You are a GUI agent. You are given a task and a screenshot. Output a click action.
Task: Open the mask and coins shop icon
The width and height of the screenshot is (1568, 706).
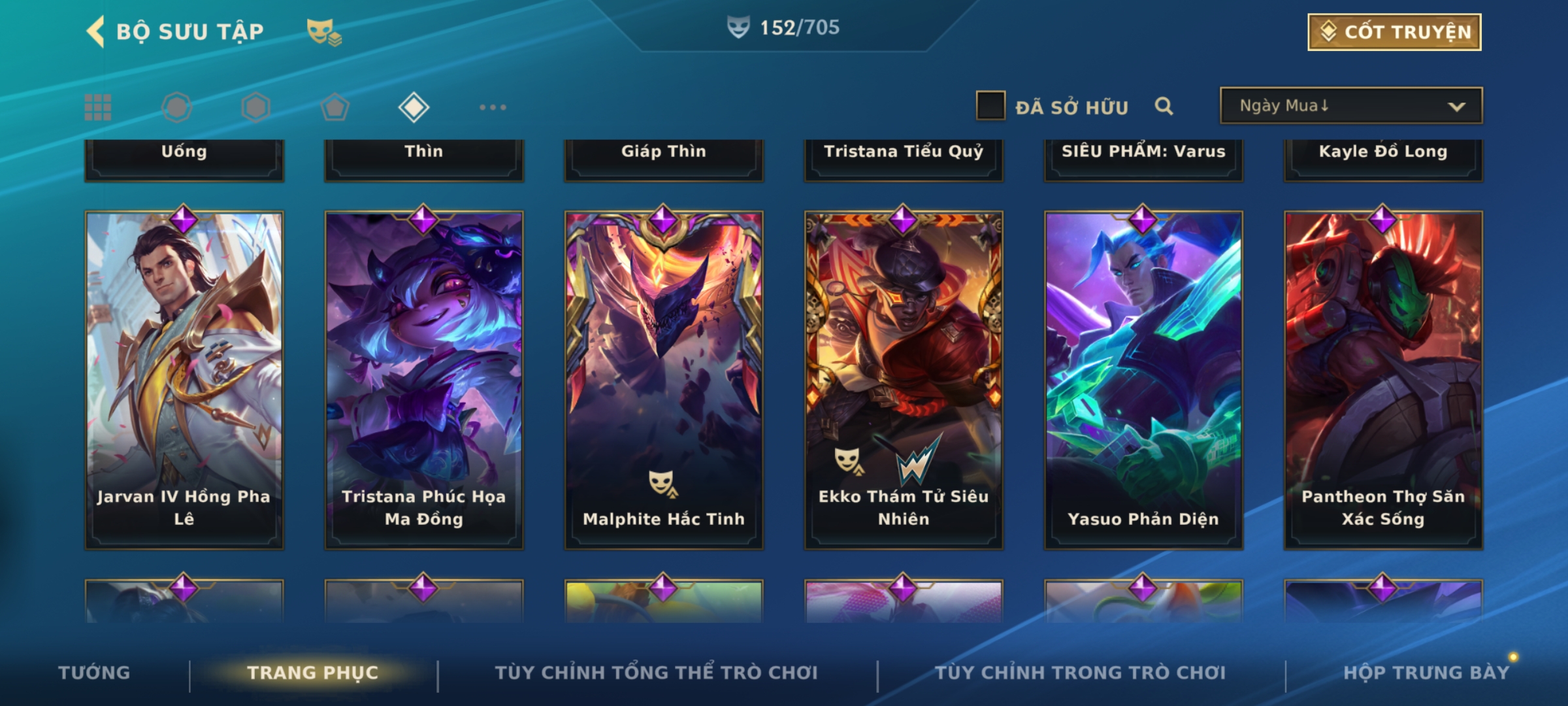coord(324,32)
